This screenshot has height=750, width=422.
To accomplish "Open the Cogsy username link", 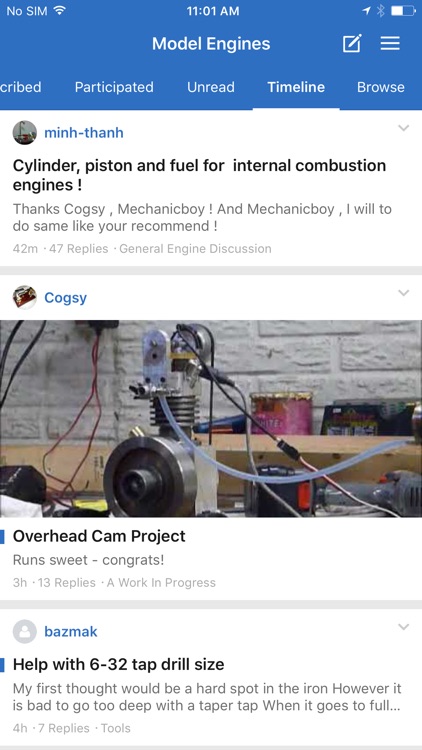I will [x=66, y=298].
